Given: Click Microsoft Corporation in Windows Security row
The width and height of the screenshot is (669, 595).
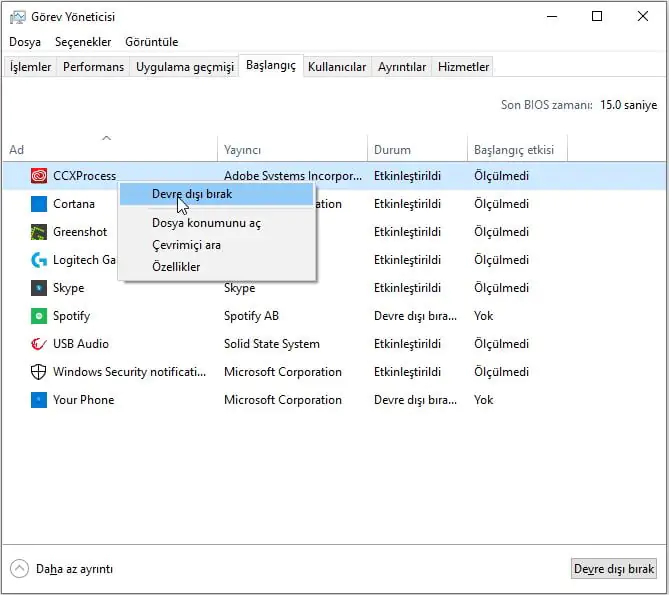Looking at the screenshot, I should pos(283,372).
